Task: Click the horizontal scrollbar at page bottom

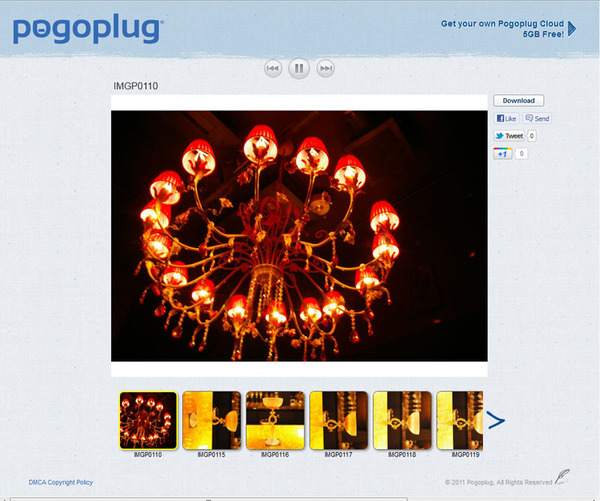Action: coord(209,499)
